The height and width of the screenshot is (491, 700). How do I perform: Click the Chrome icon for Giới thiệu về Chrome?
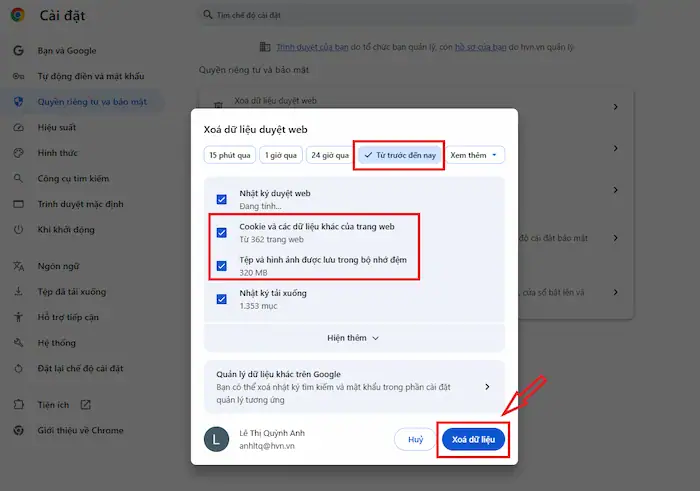pyautogui.click(x=18, y=430)
